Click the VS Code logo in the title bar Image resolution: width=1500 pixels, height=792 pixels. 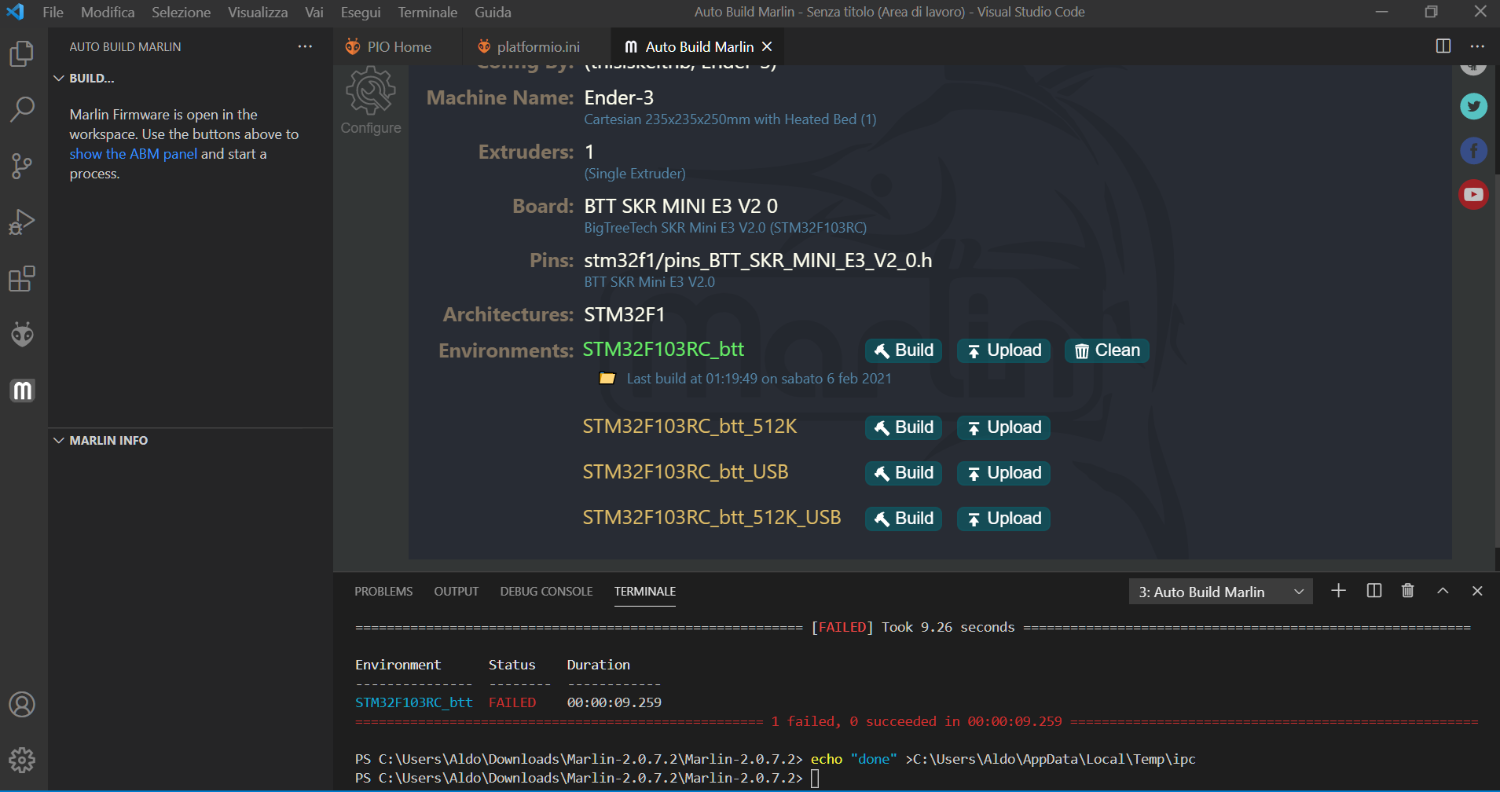(15, 12)
